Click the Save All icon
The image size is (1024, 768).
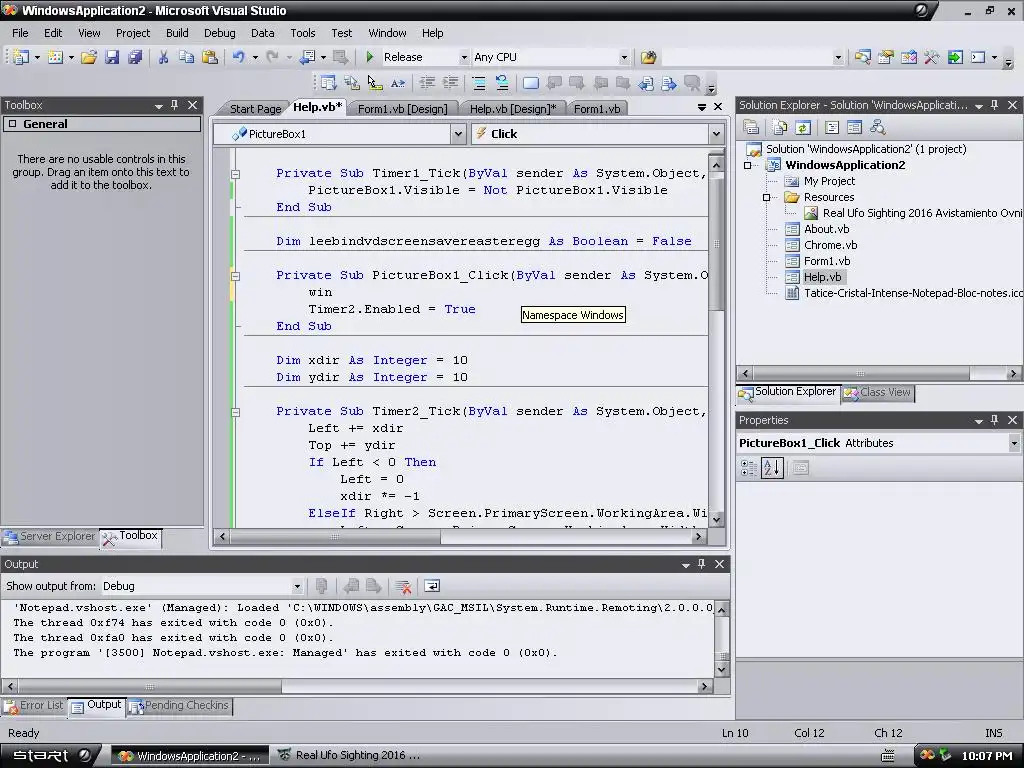[x=135, y=57]
